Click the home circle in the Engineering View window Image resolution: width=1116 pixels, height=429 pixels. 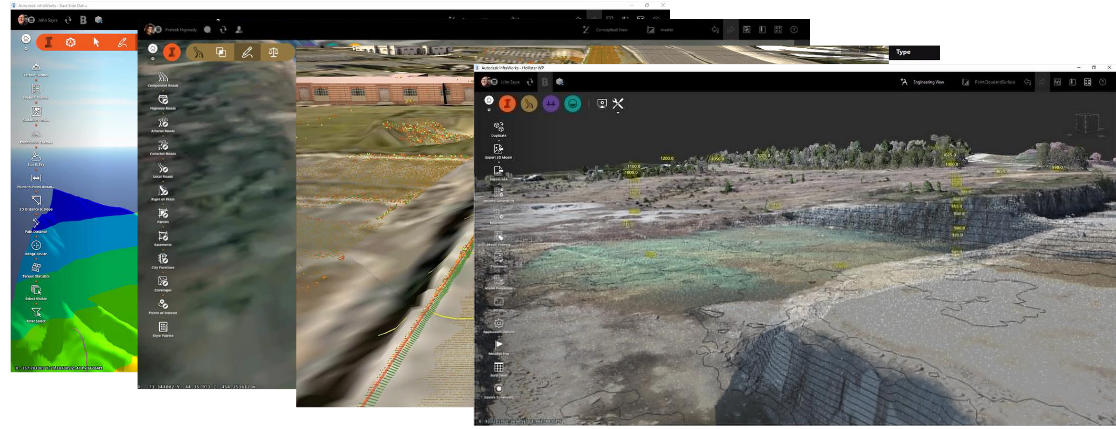click(x=489, y=100)
